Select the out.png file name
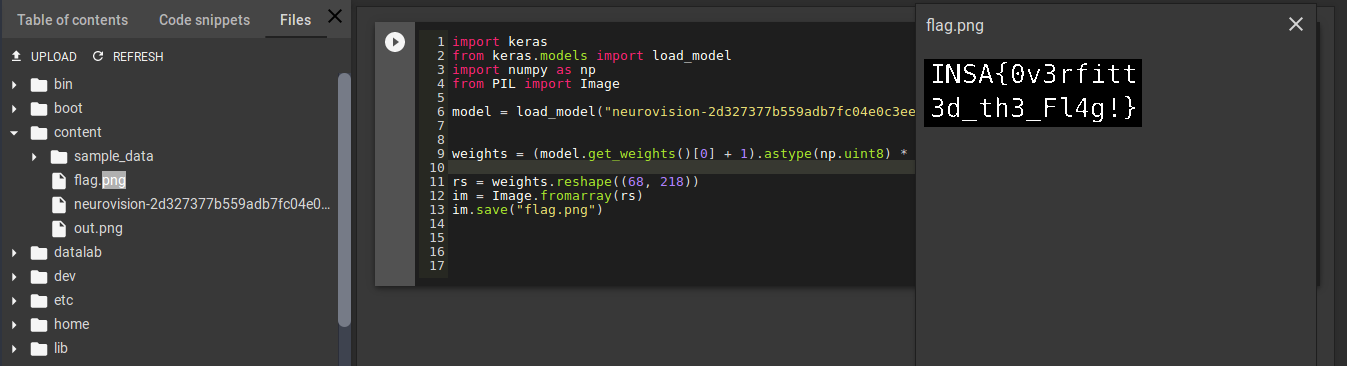The image size is (1347, 366). point(98,229)
